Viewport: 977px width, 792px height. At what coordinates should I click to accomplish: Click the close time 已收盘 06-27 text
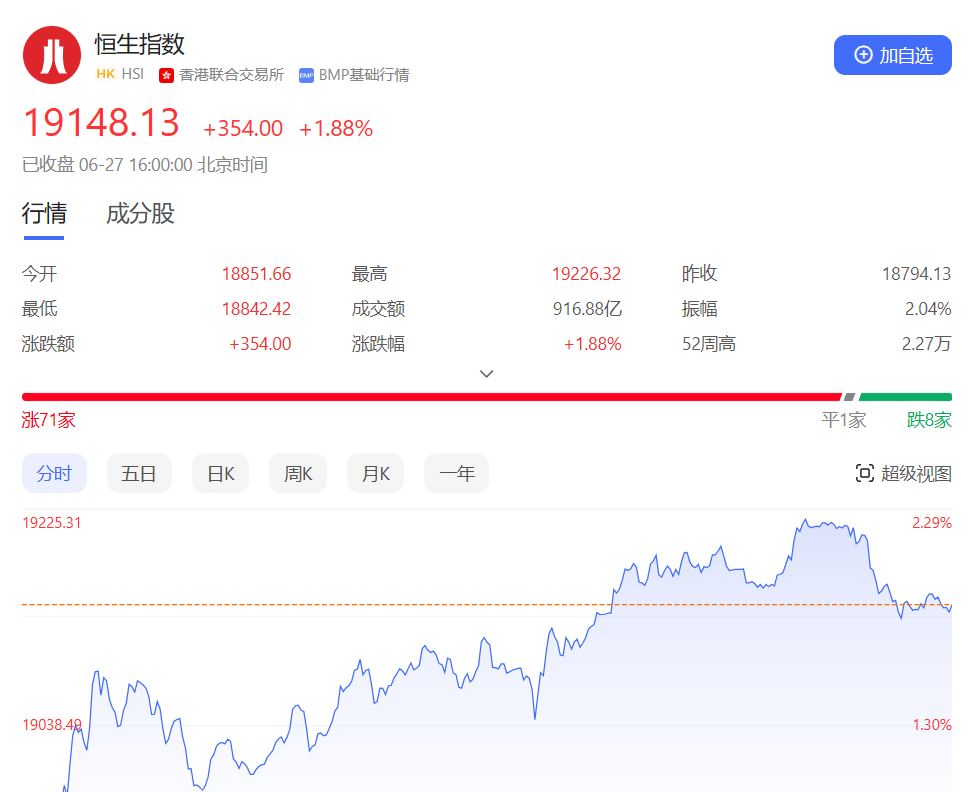pyautogui.click(x=145, y=165)
